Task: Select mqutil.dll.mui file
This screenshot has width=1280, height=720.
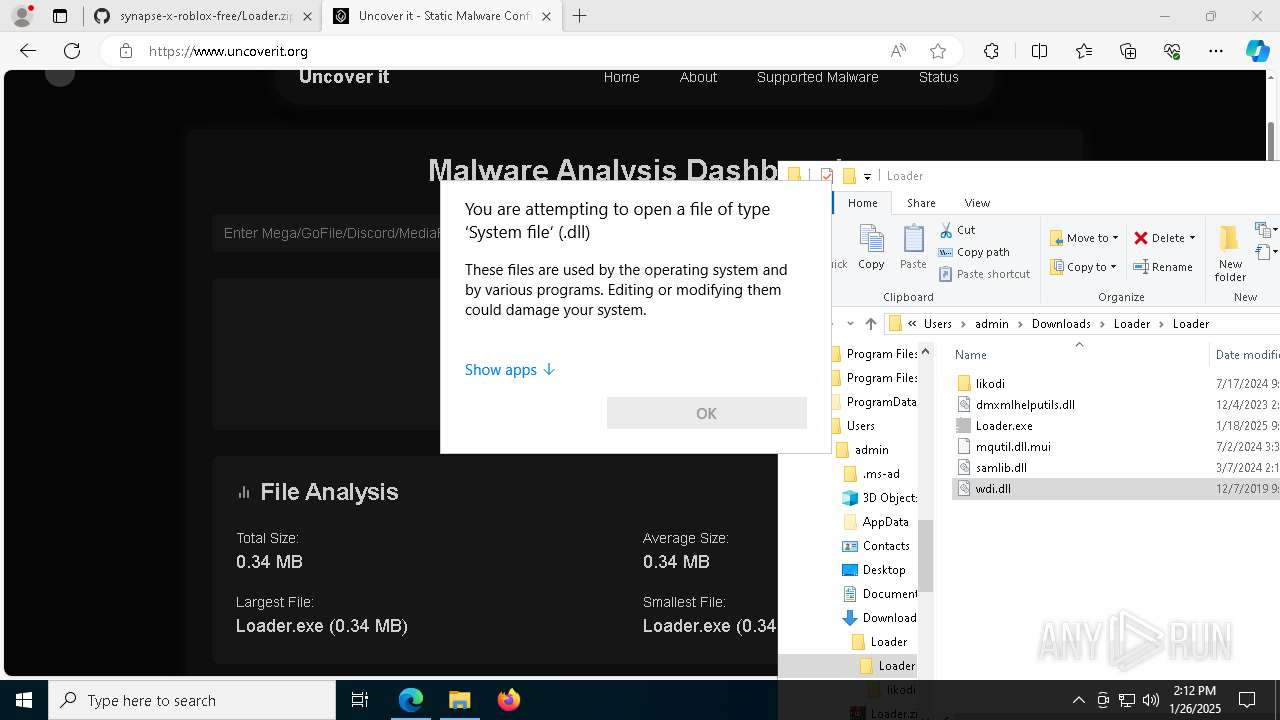Action: 1013,447
